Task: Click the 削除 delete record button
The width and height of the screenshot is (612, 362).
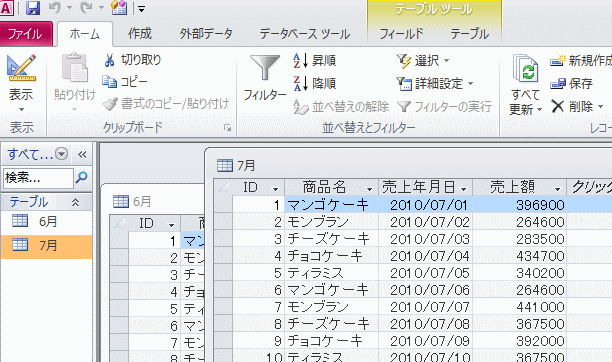Action: click(x=572, y=106)
